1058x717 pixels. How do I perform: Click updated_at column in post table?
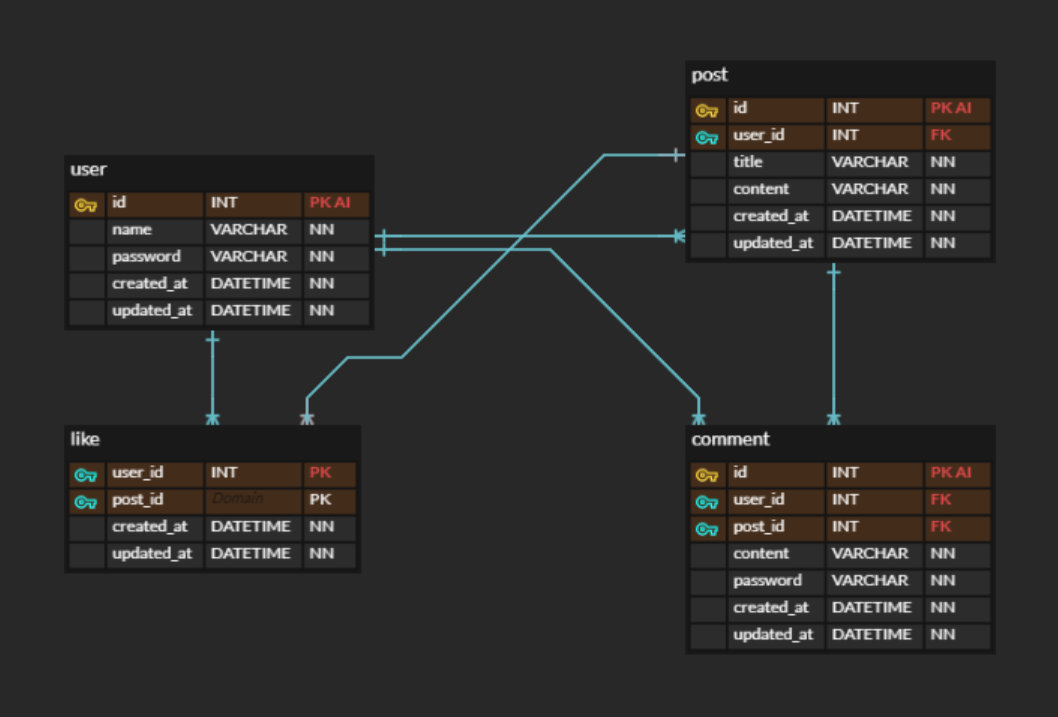[773, 243]
